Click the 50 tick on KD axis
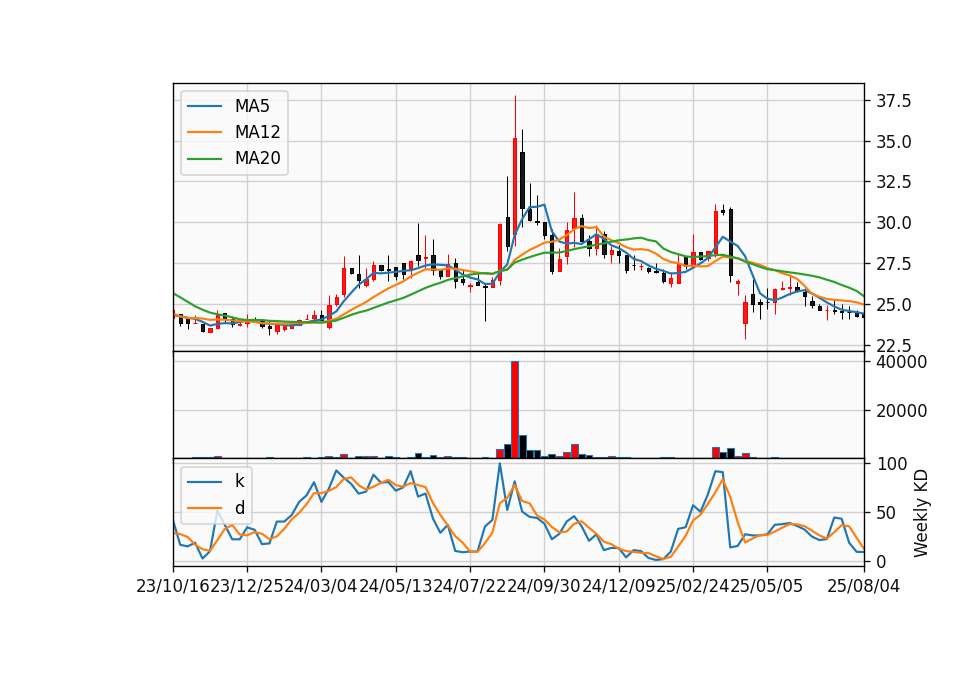 pos(887,512)
